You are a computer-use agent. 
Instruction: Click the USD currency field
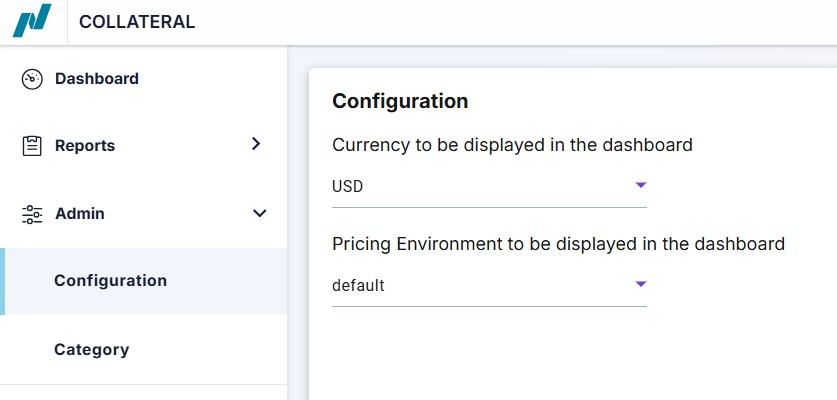(x=489, y=187)
